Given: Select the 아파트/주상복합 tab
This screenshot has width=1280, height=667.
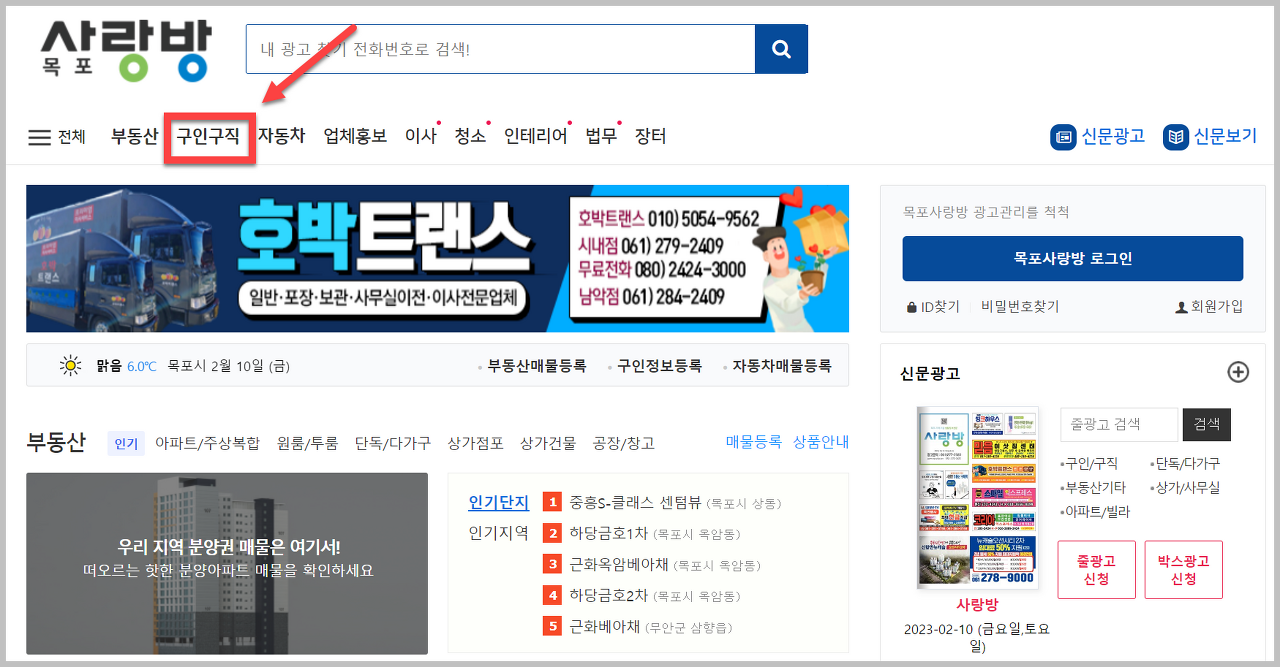Looking at the screenshot, I should pos(207,443).
